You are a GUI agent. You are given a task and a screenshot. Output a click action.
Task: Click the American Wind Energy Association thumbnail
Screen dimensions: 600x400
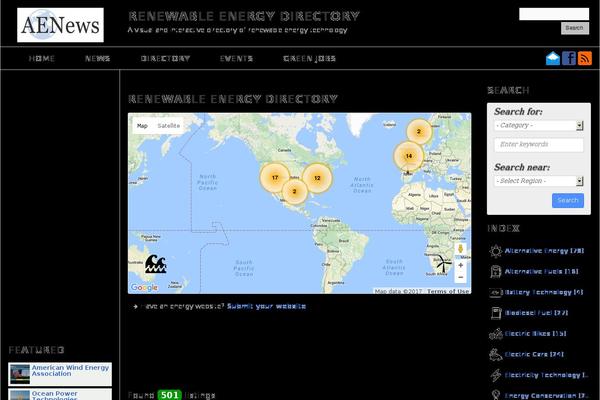point(20,374)
